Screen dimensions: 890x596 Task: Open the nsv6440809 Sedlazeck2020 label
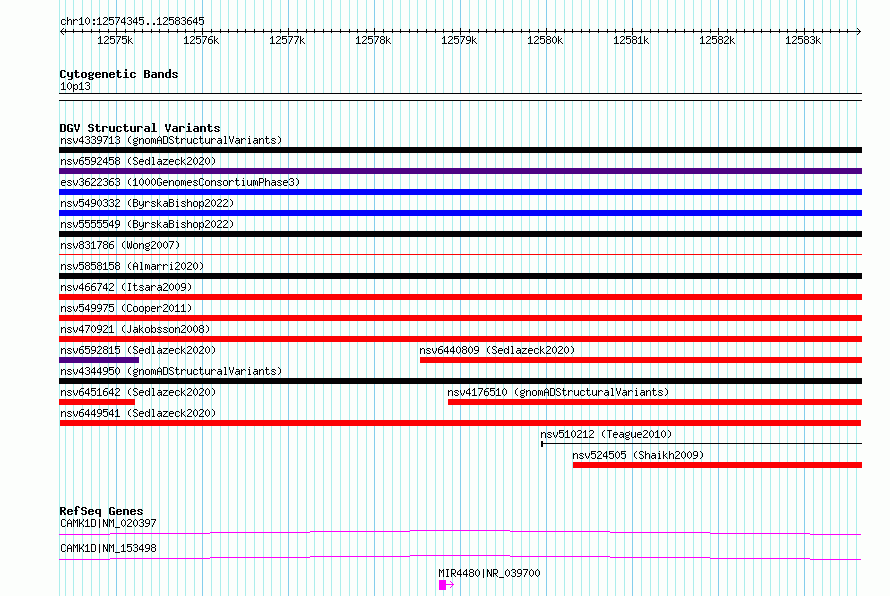point(497,350)
